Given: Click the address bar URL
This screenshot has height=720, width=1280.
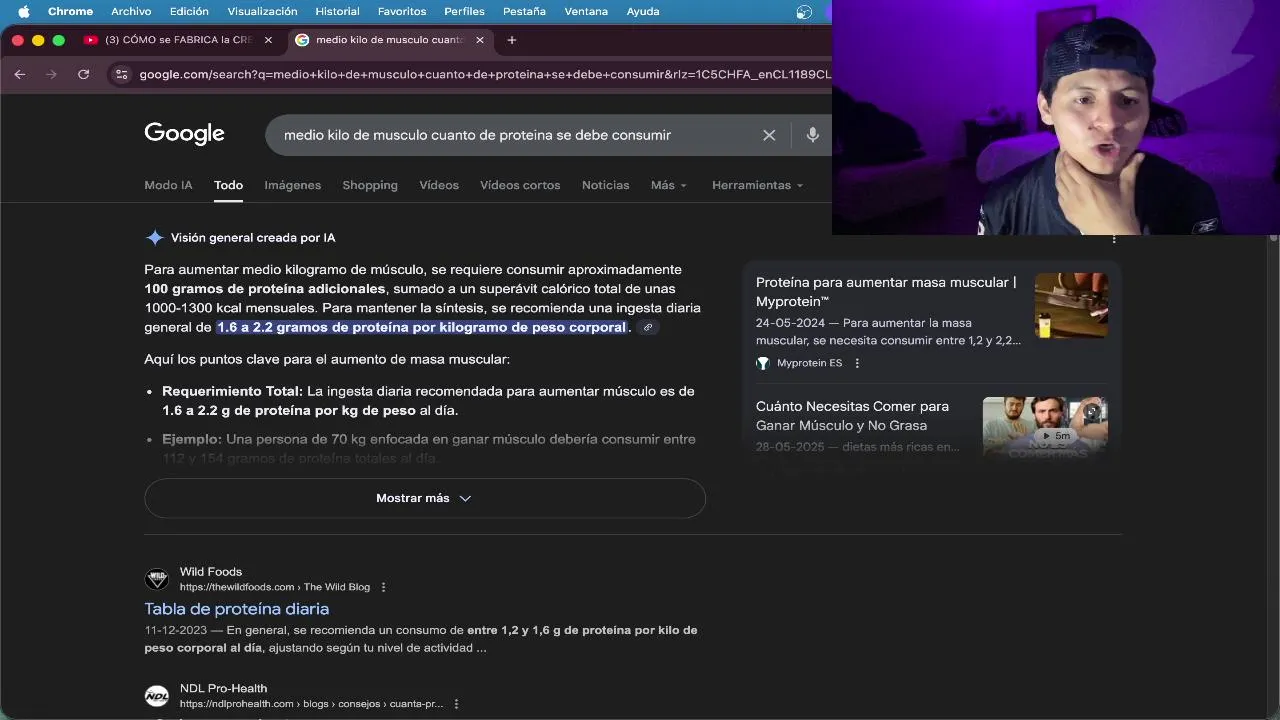Looking at the screenshot, I should point(485,74).
